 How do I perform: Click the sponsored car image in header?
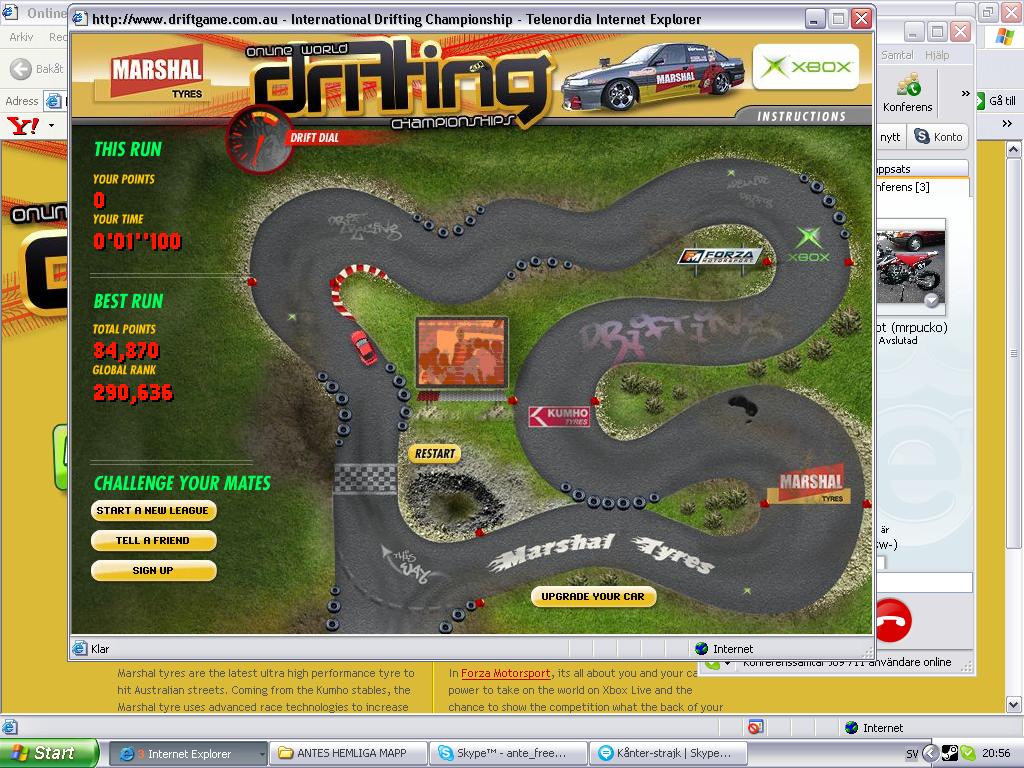[652, 77]
